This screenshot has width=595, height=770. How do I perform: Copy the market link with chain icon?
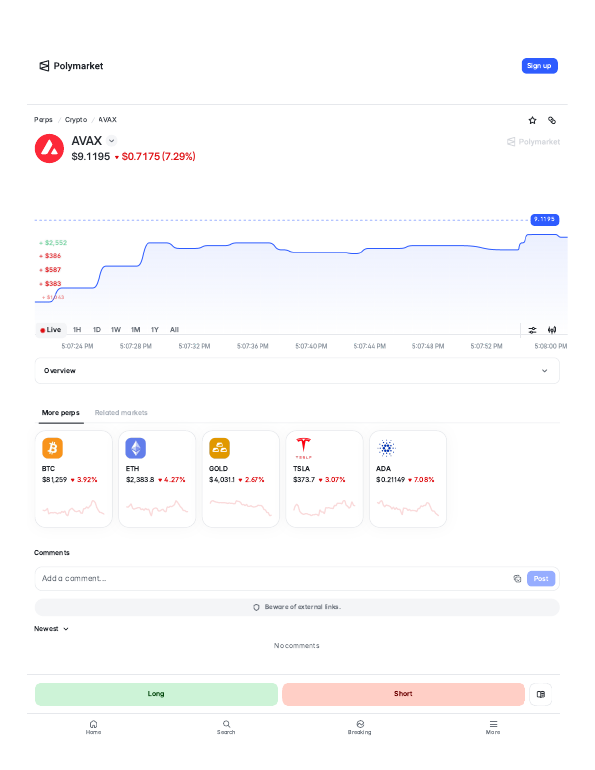click(552, 120)
